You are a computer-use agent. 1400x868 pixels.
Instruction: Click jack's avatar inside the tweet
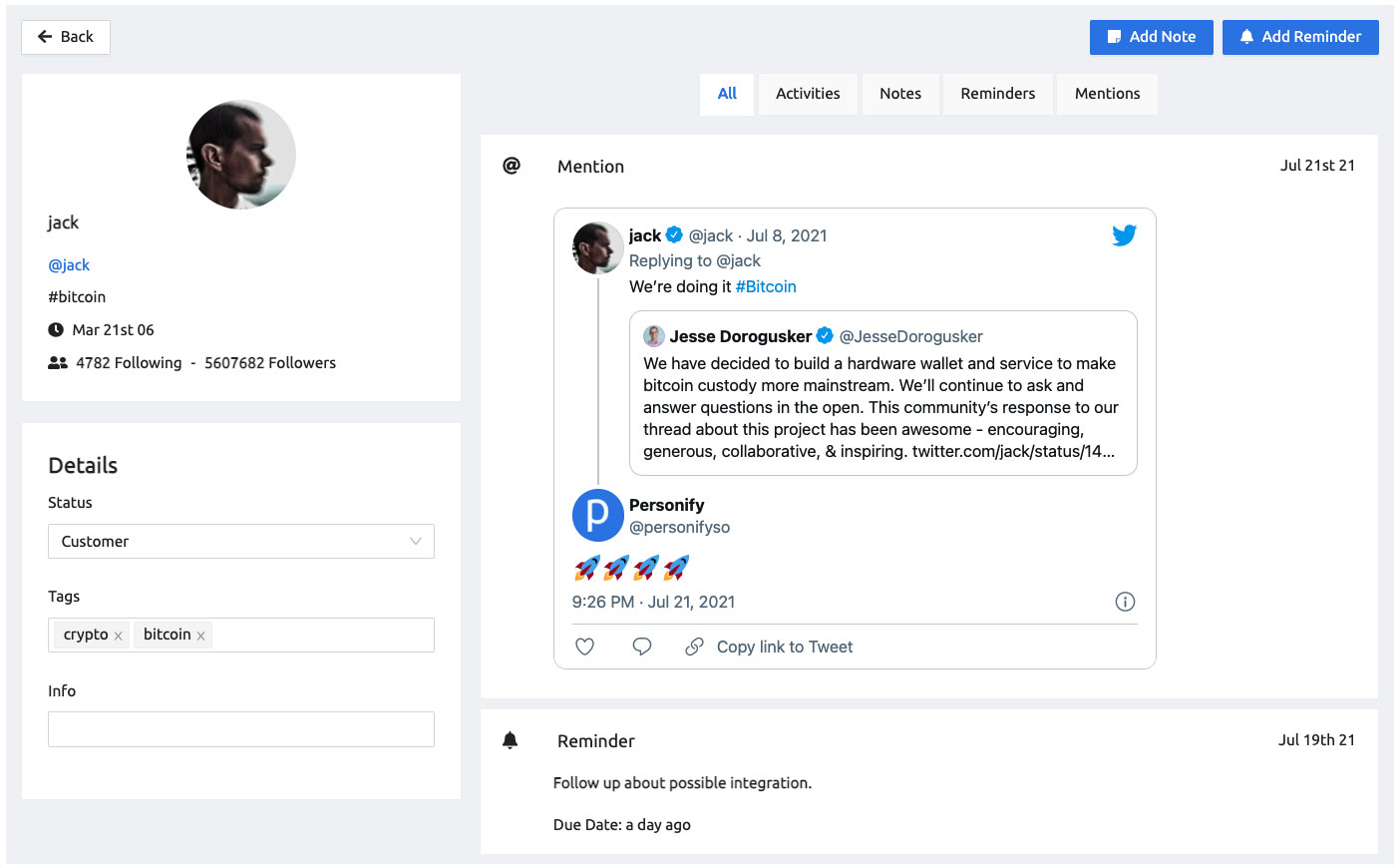point(597,247)
